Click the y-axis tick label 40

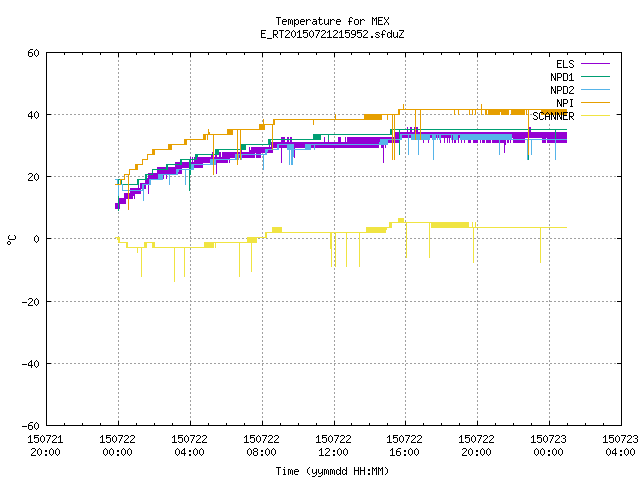[x=33, y=115]
